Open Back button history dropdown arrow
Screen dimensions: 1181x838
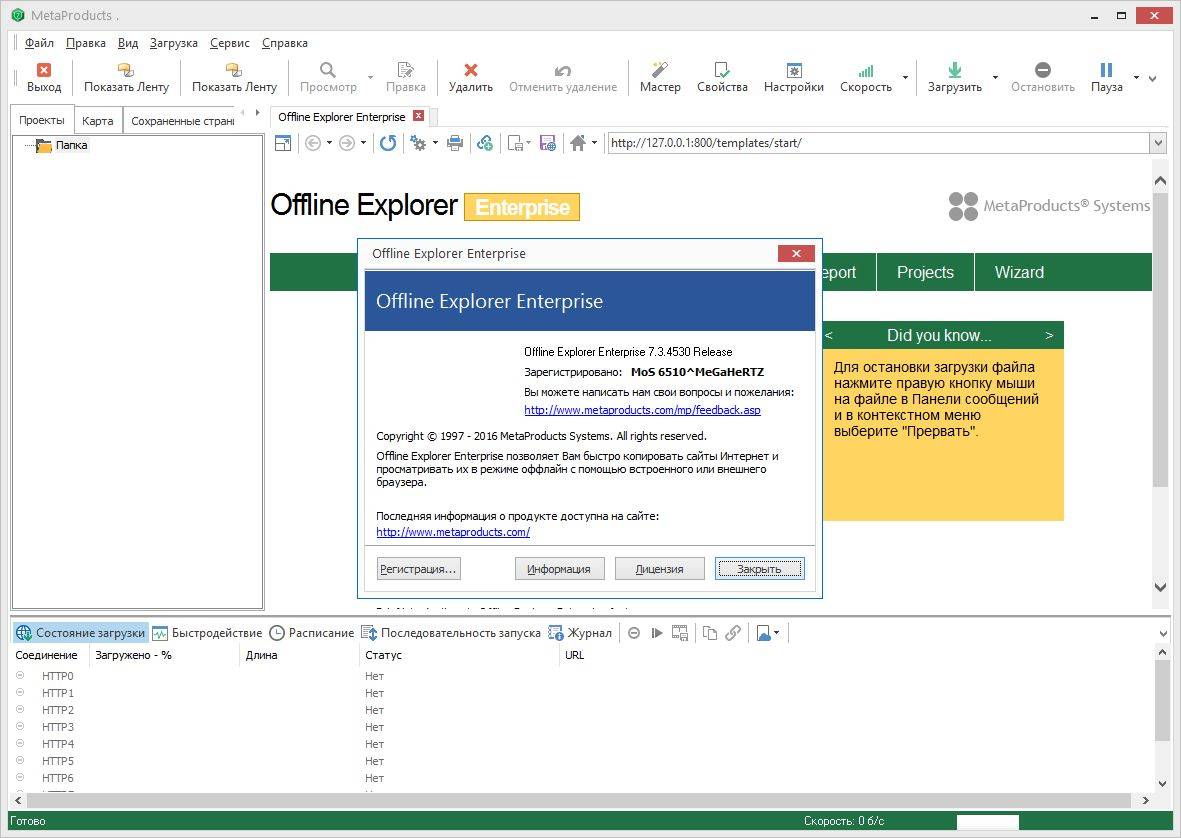pyautogui.click(x=329, y=143)
